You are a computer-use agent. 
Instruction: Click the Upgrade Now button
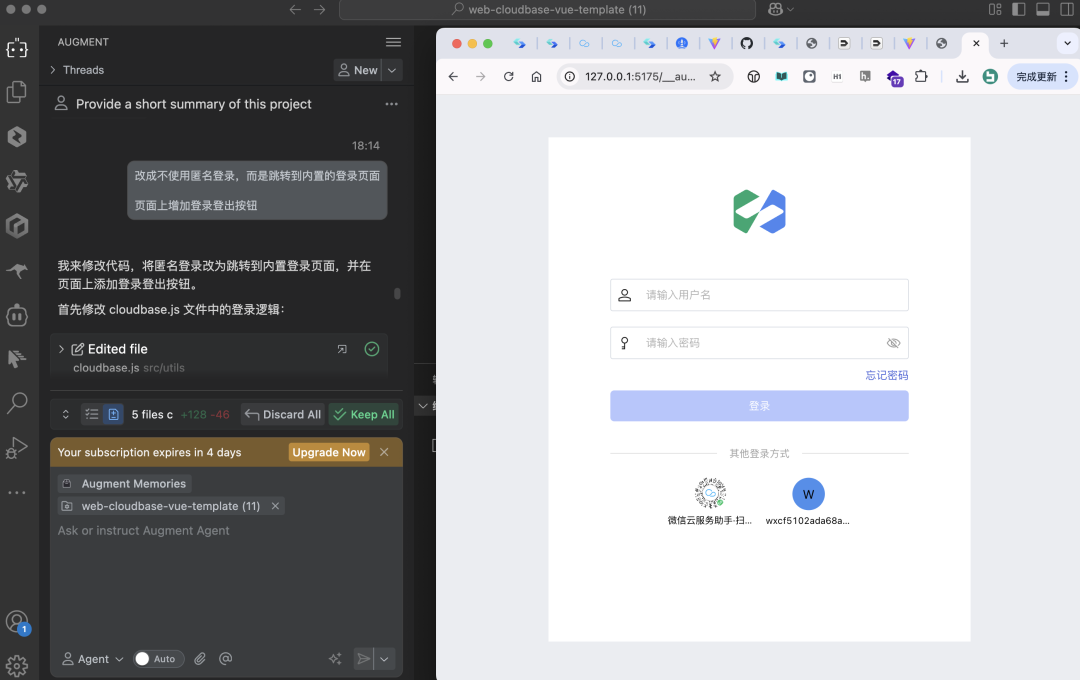(x=328, y=452)
